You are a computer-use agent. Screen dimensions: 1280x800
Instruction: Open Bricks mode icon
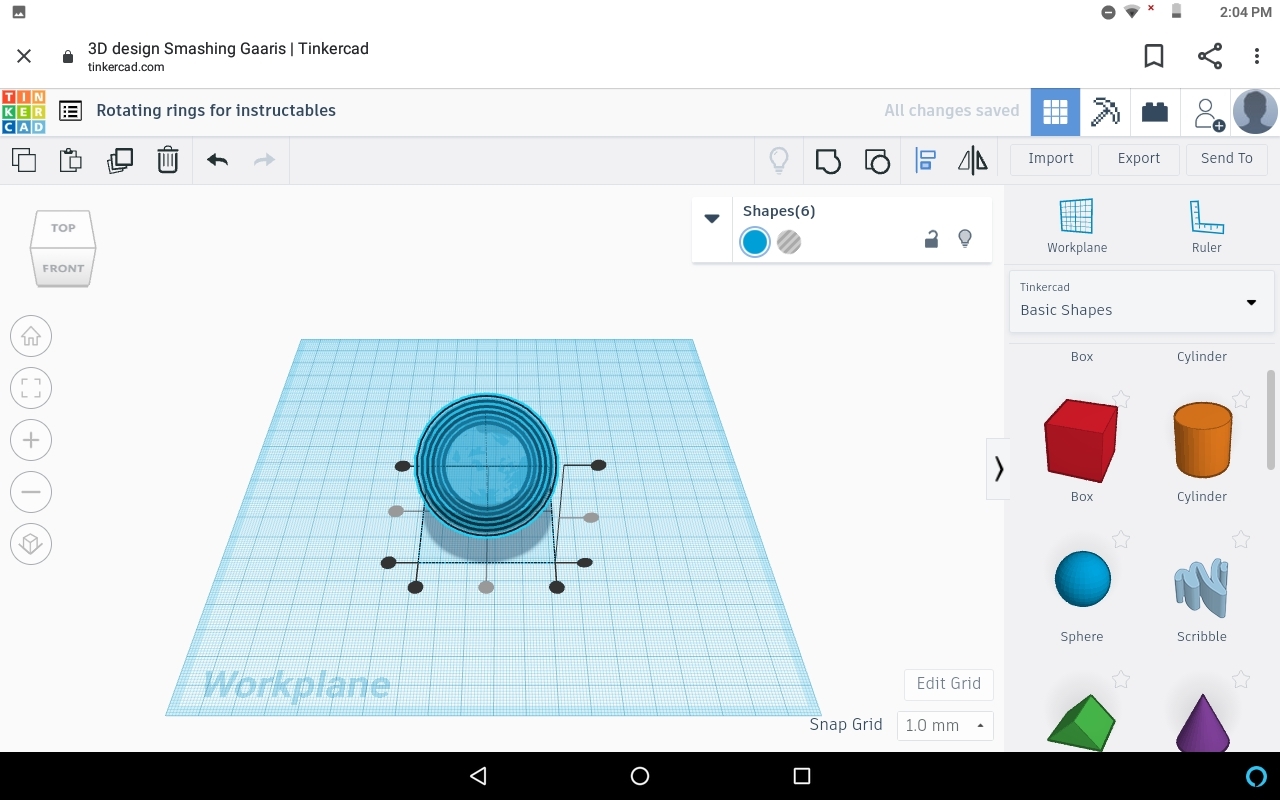tap(1155, 112)
